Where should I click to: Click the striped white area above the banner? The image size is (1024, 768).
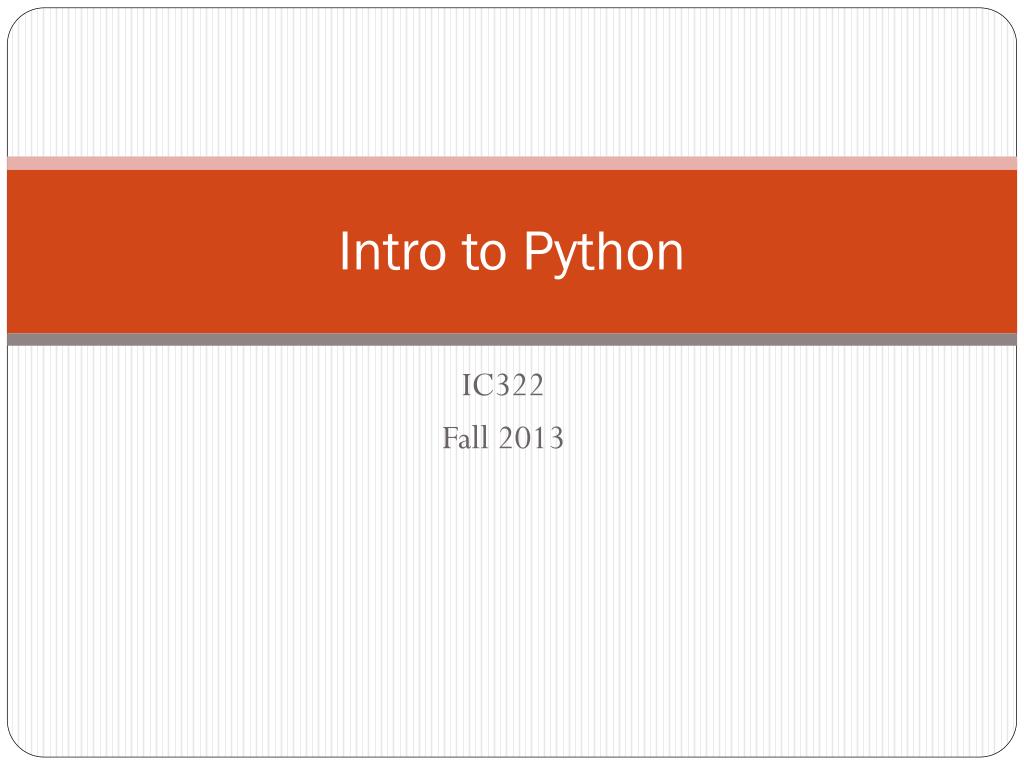[512, 82]
